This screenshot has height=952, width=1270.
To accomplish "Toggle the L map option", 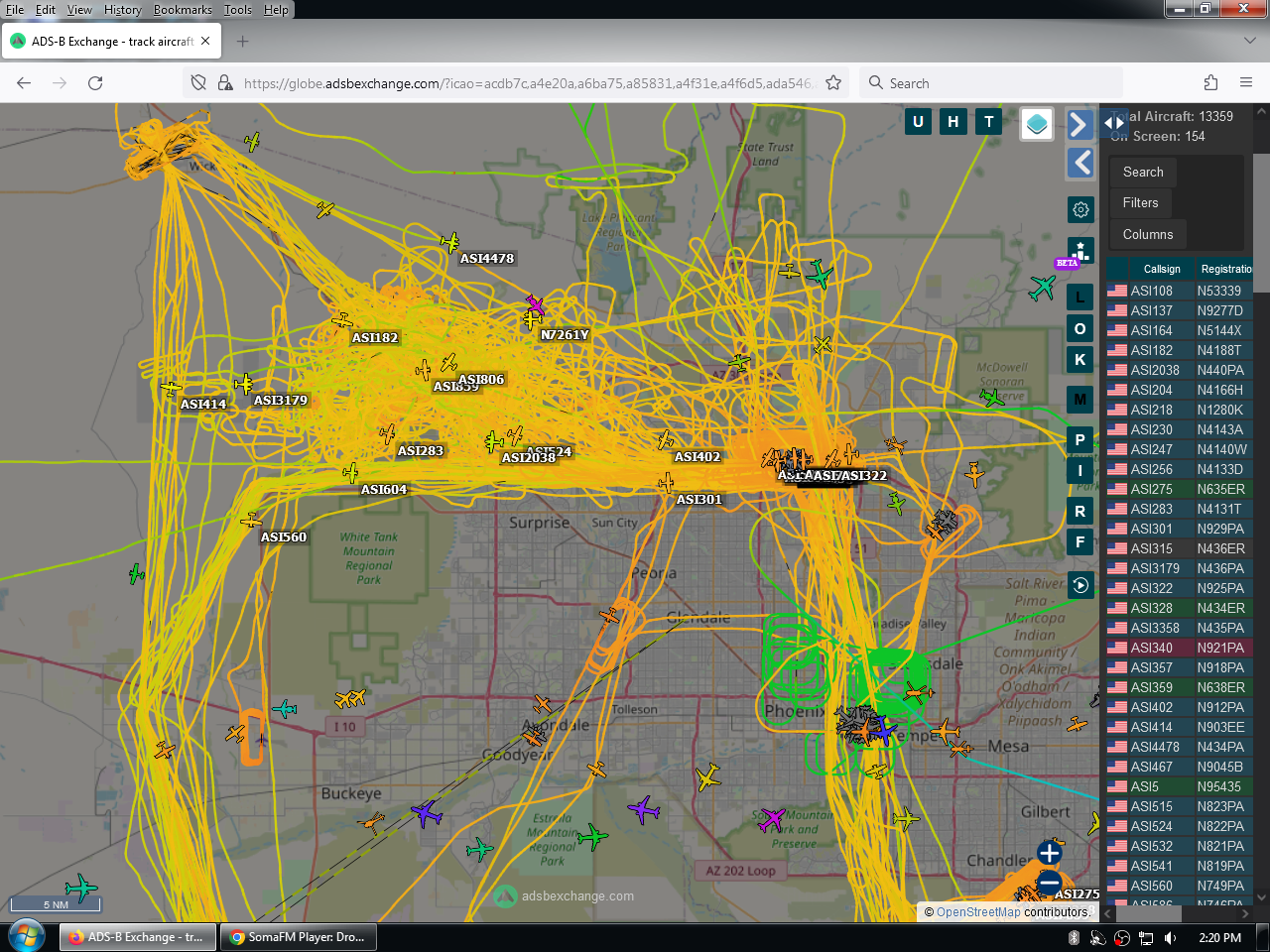I will (1080, 297).
